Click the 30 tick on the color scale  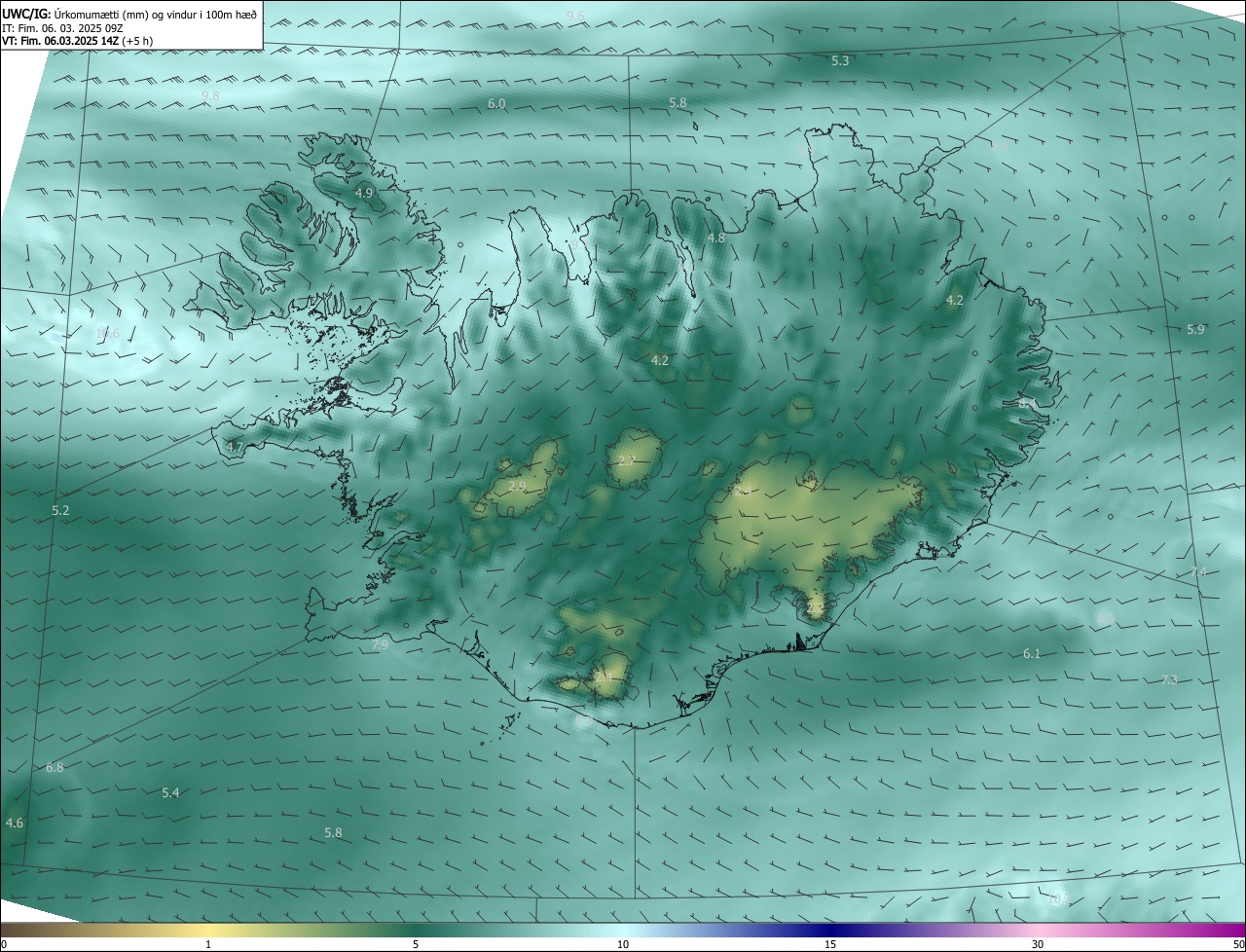point(1038,944)
